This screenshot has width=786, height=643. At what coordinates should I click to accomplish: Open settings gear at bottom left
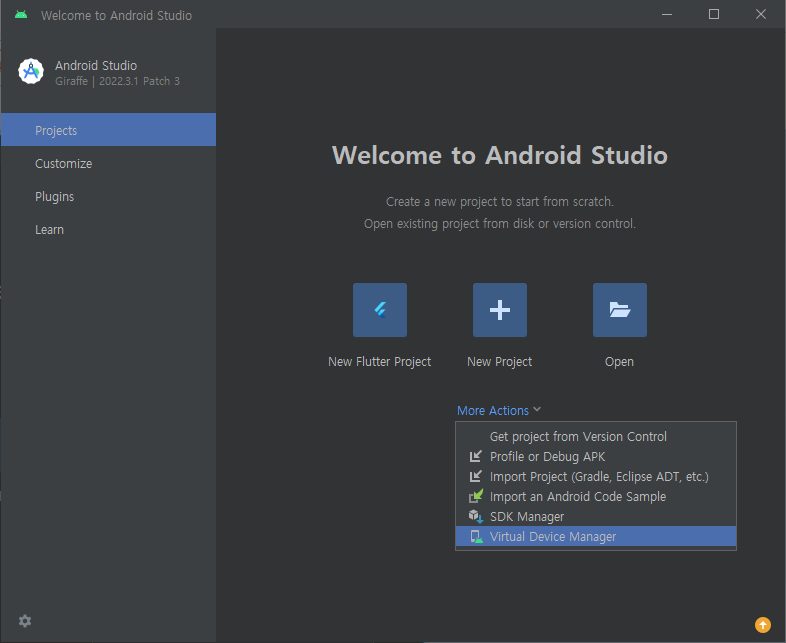click(x=25, y=621)
